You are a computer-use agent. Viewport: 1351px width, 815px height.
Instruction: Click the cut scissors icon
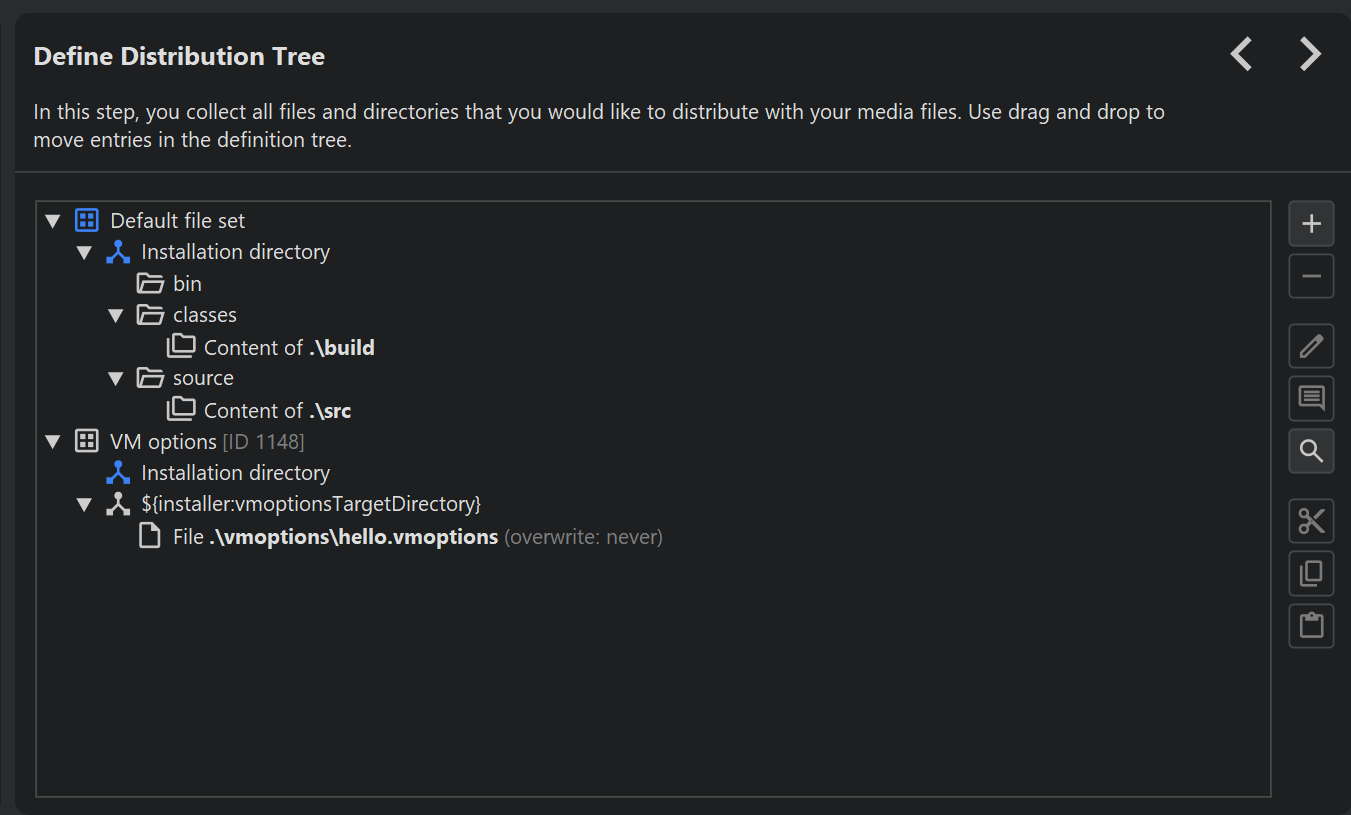pyautogui.click(x=1311, y=521)
